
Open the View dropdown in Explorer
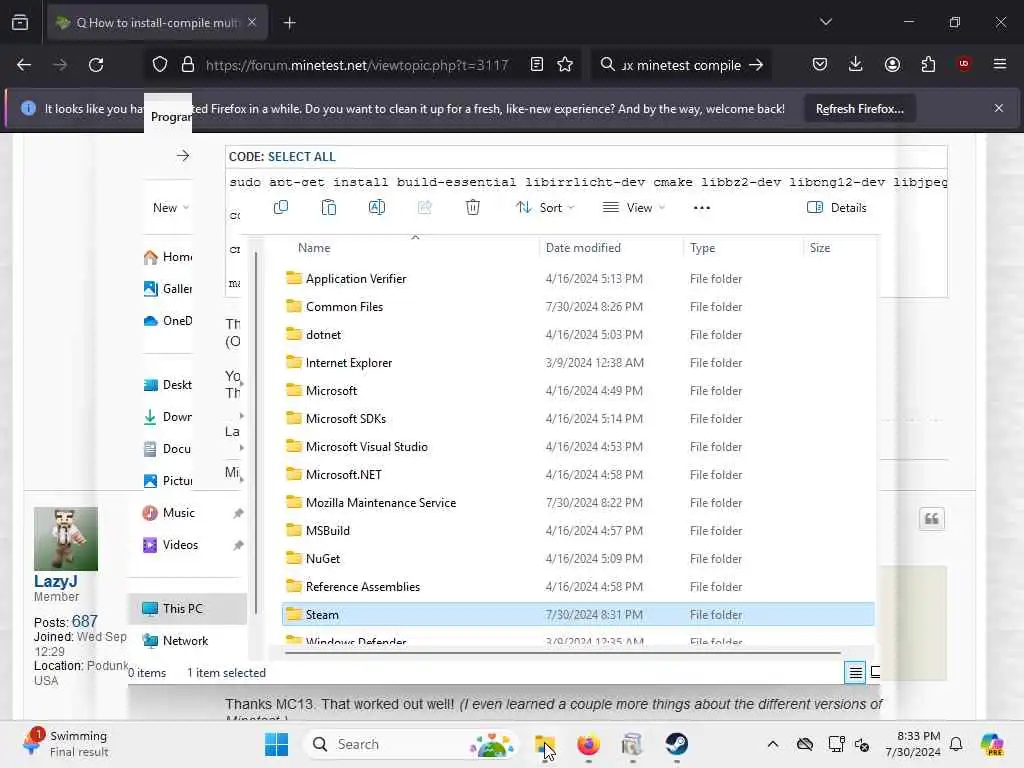[633, 208]
